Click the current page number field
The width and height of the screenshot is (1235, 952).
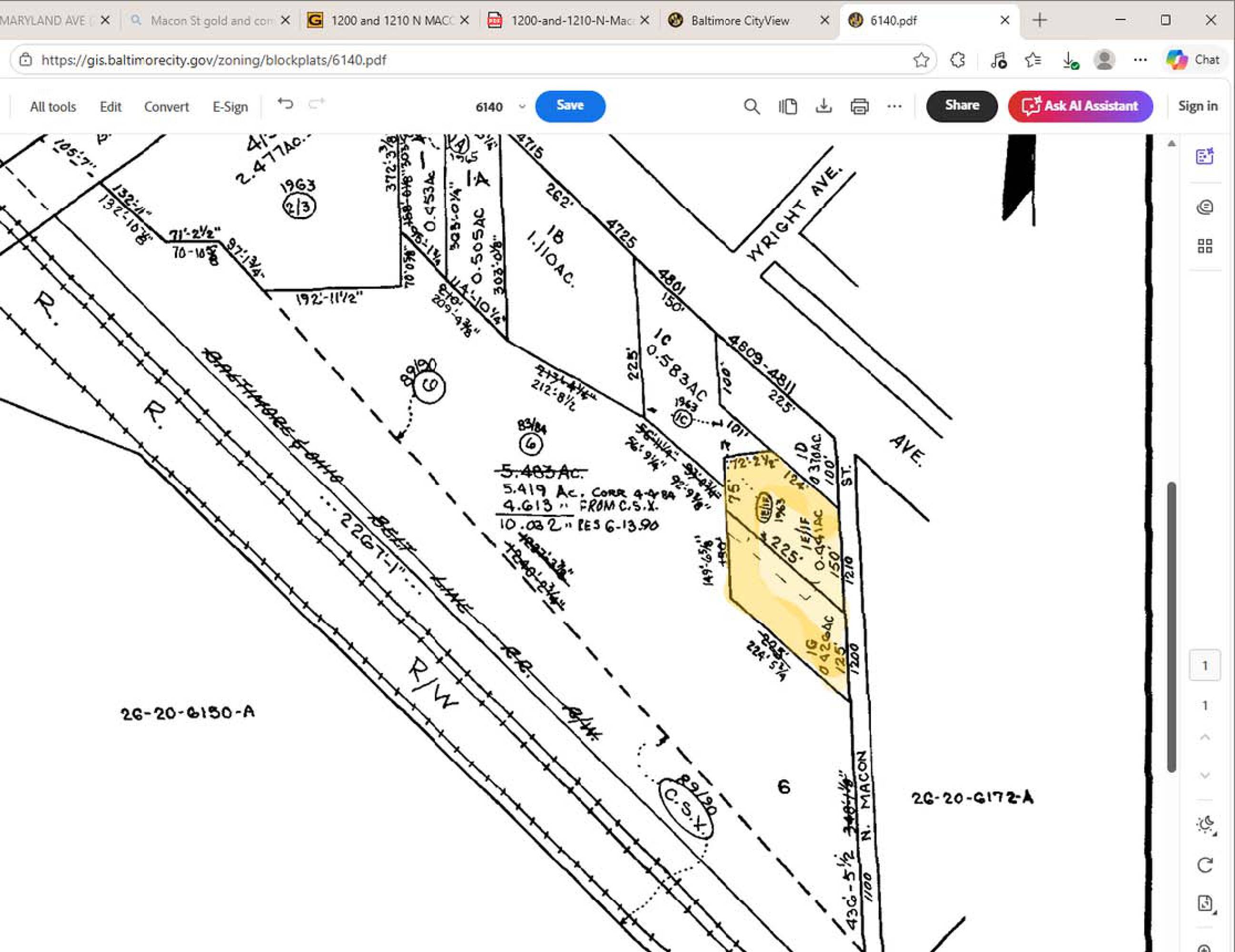1205,666
